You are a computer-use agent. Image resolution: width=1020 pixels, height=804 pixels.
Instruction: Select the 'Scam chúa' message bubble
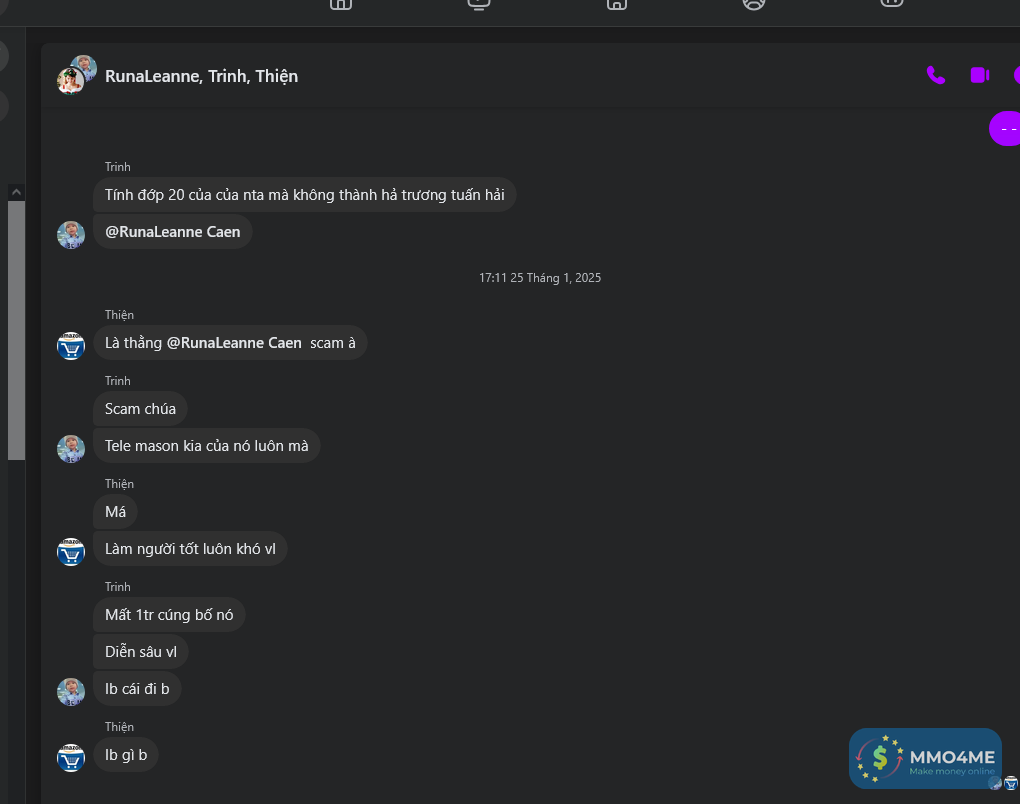coord(140,409)
